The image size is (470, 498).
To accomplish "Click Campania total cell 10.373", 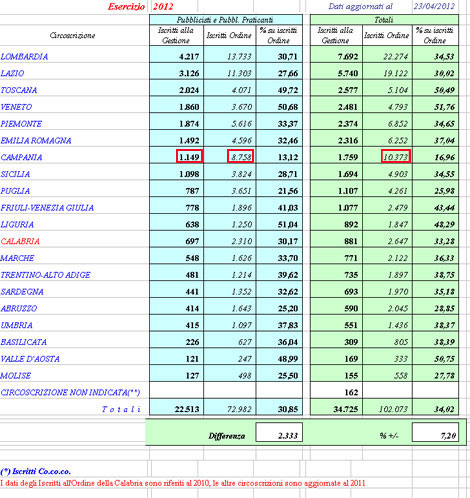I will click(x=396, y=156).
